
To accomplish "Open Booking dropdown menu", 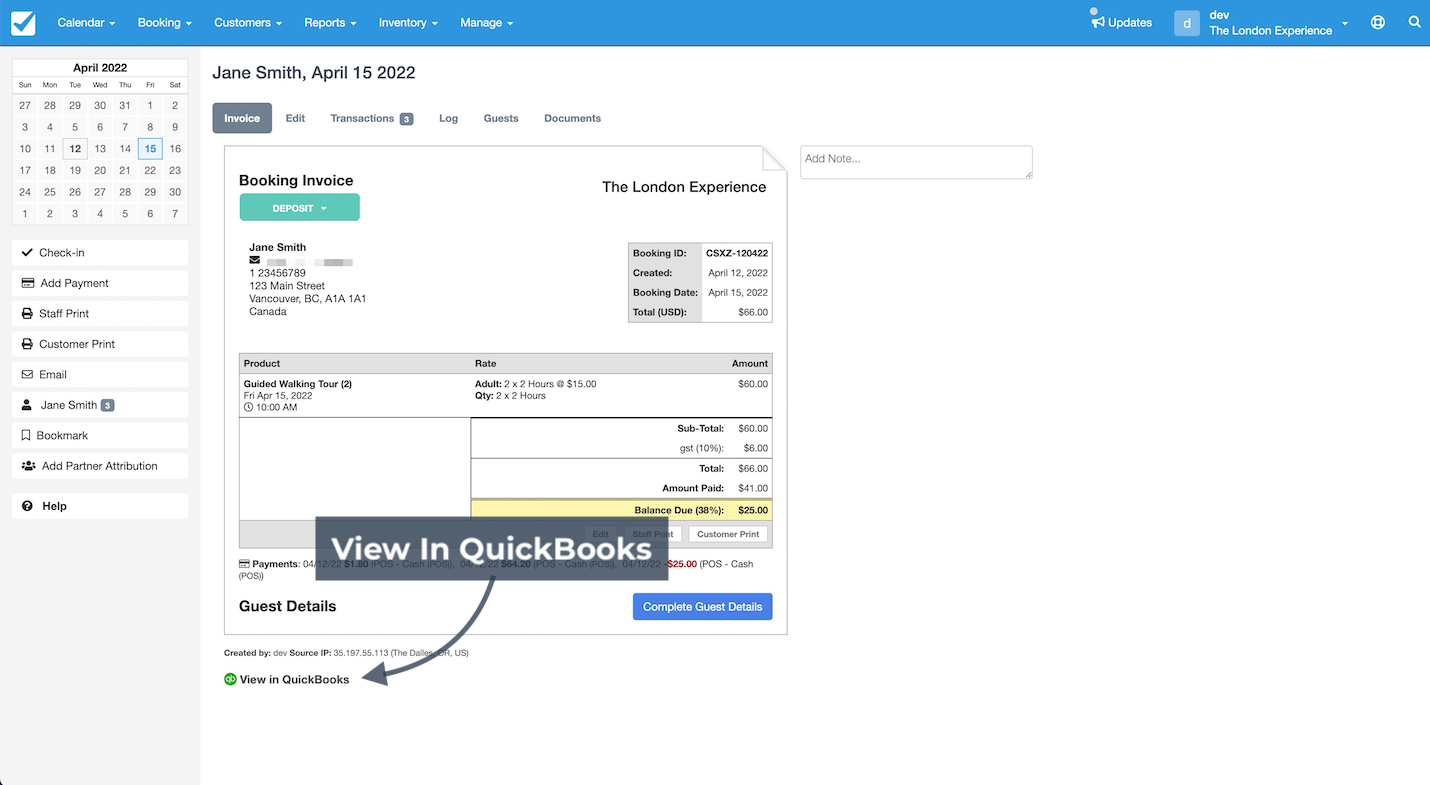I will pos(164,22).
